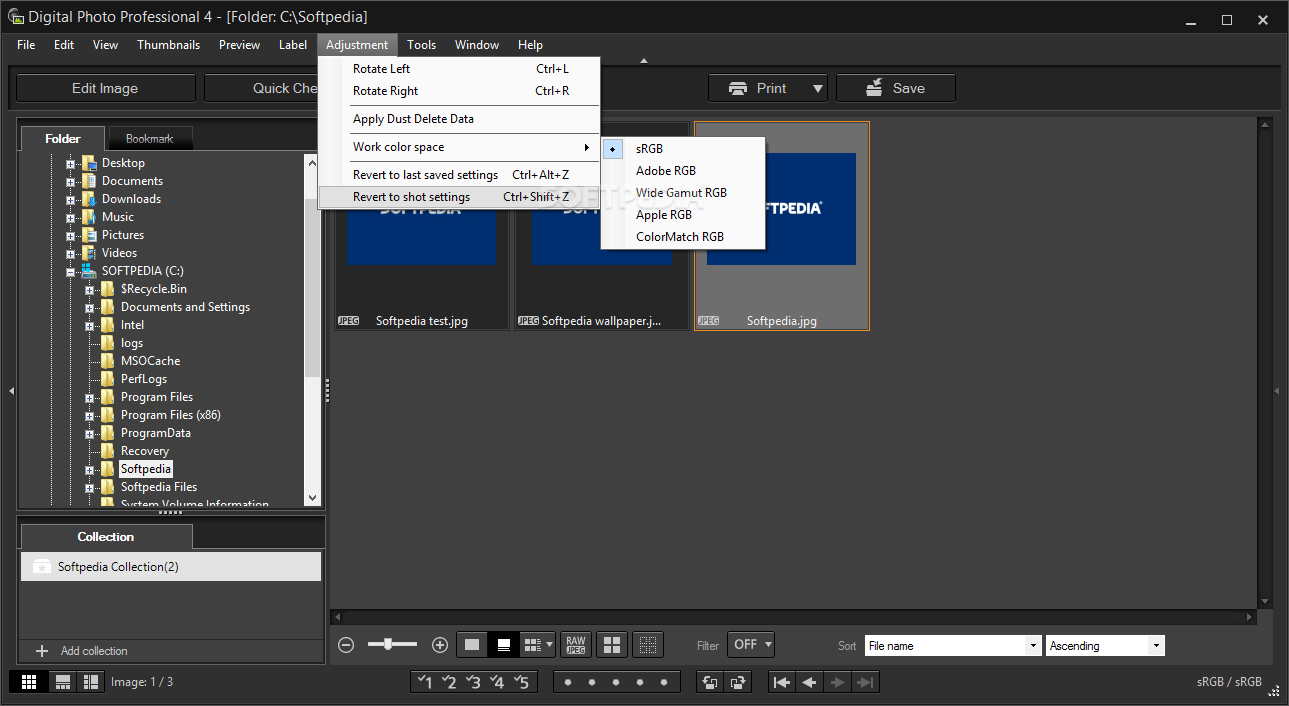Viewport: 1289px width, 706px height.
Task: Expand the Program Files folder node
Action: pyautogui.click(x=89, y=398)
